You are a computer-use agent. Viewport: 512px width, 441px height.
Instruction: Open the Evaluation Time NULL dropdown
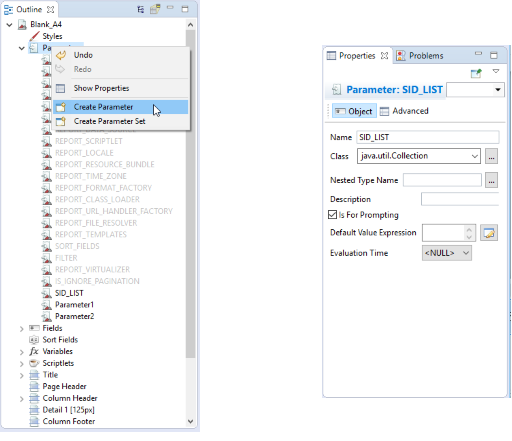[x=447, y=253]
